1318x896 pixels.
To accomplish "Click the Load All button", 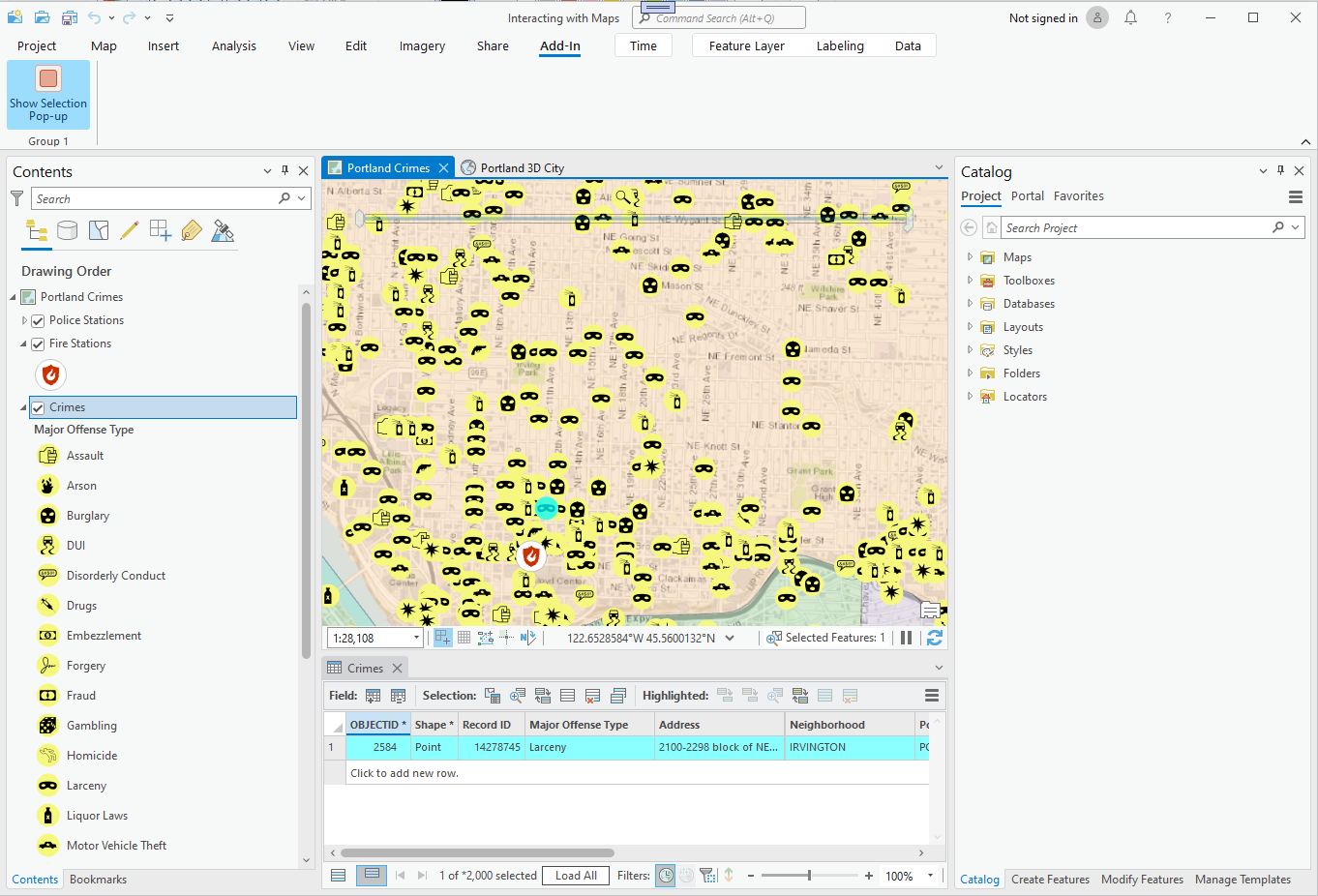I will (575, 875).
